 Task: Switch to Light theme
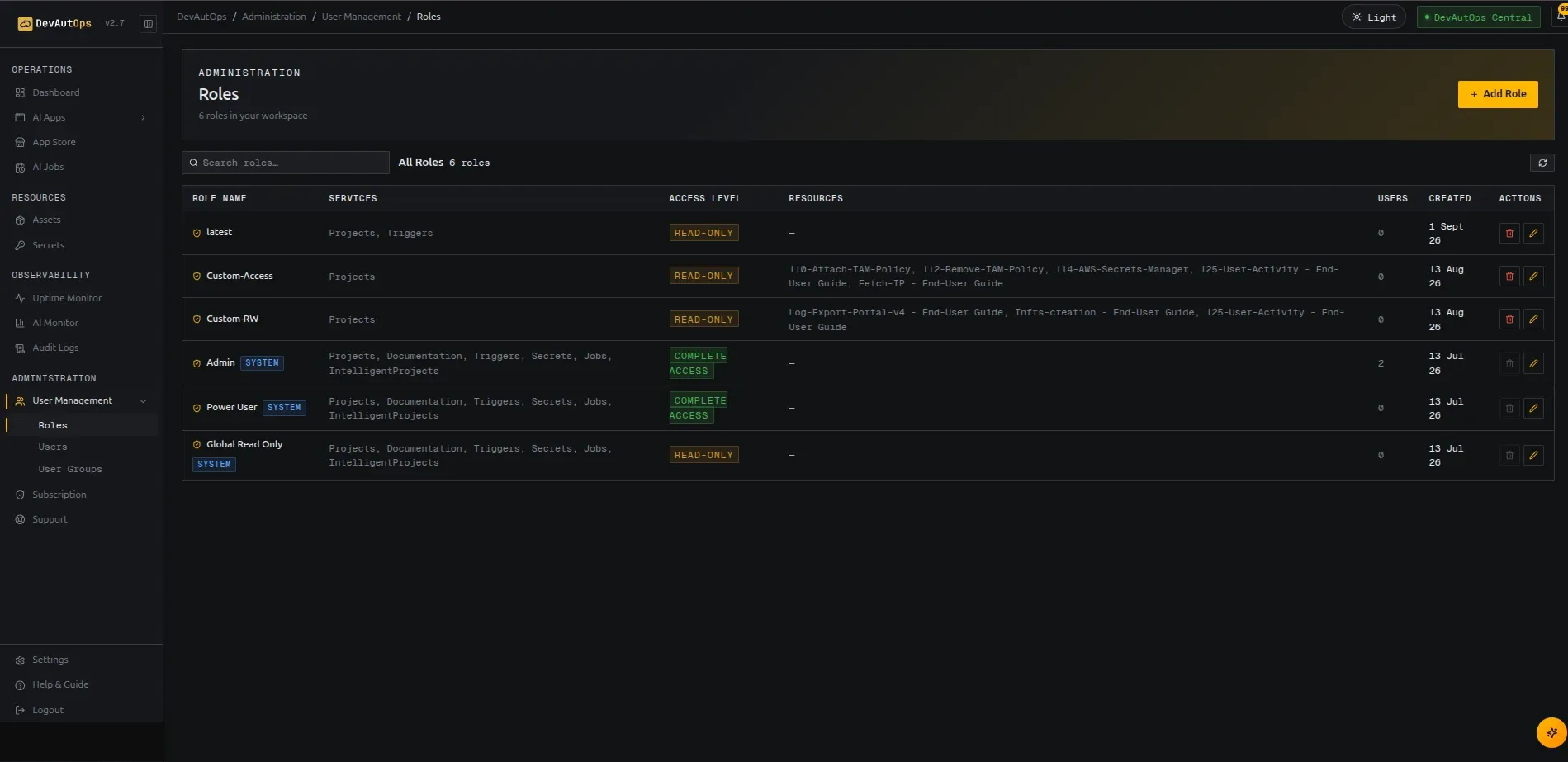[1374, 17]
